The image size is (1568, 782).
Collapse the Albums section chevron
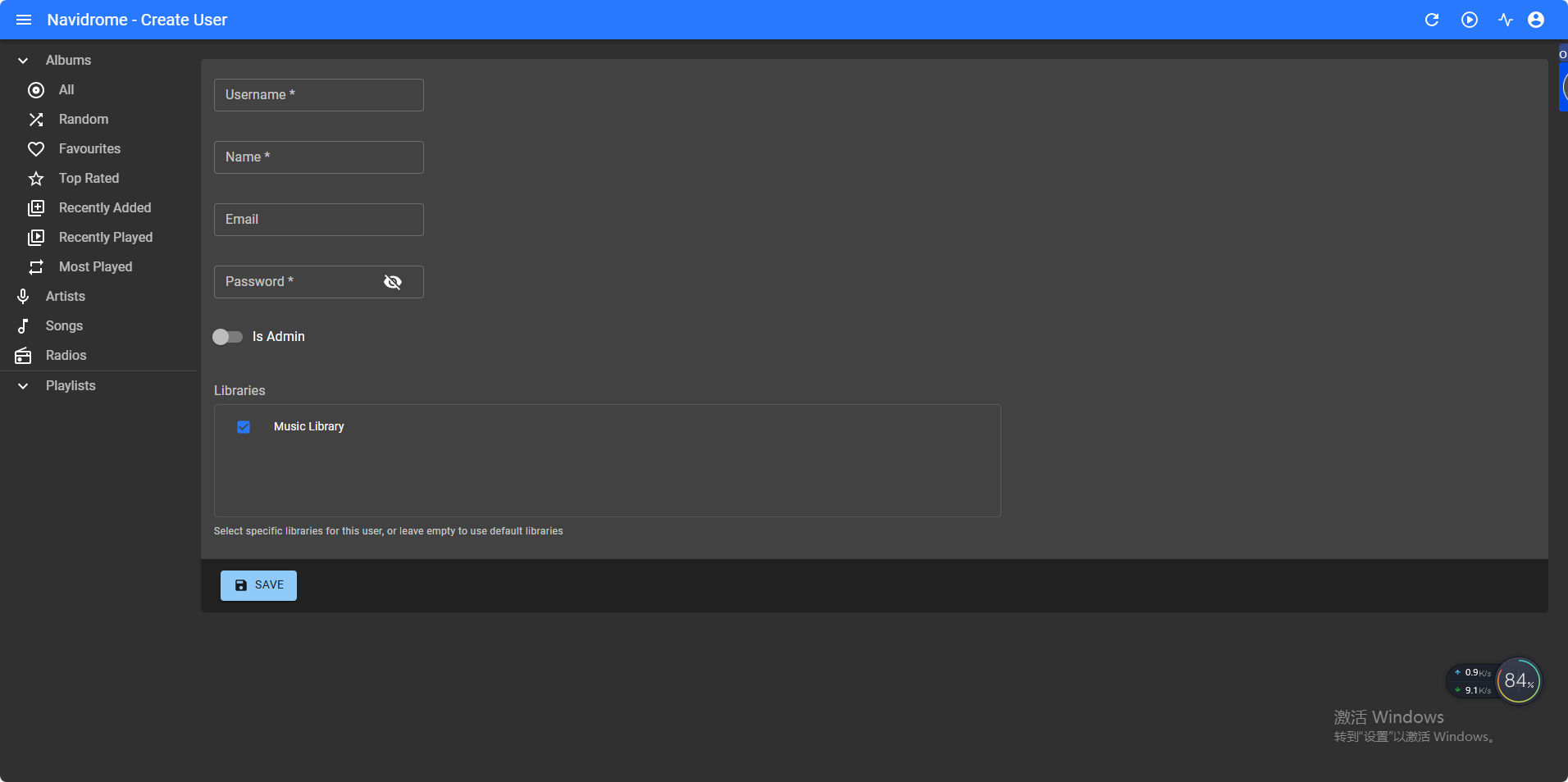(23, 61)
